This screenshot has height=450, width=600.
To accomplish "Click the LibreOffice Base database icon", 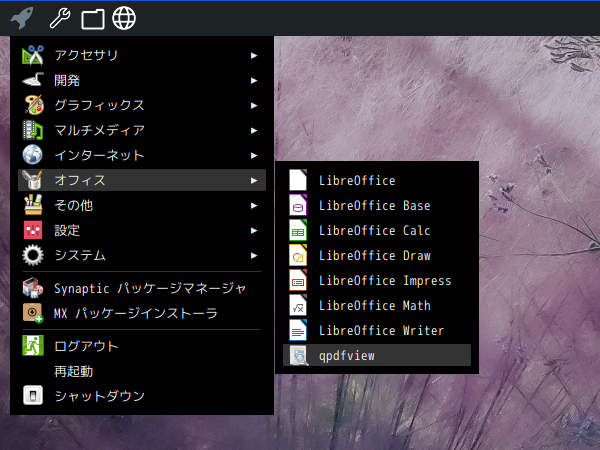I will [298, 205].
